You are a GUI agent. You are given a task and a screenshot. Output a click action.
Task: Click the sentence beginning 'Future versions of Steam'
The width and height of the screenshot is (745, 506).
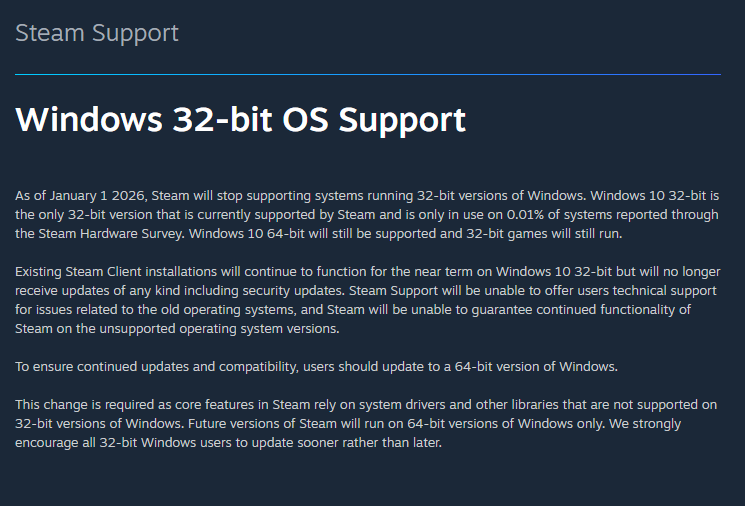click(397, 424)
